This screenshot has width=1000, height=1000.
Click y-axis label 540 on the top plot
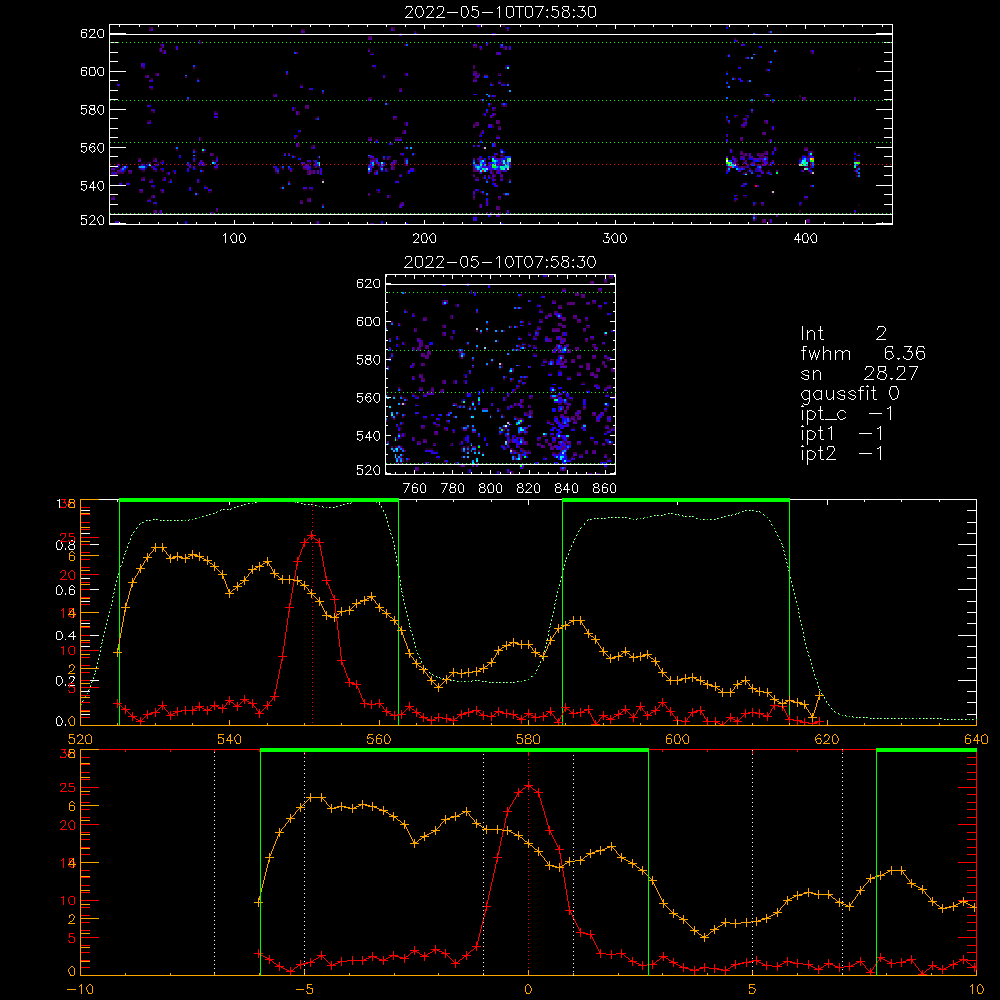(92, 186)
